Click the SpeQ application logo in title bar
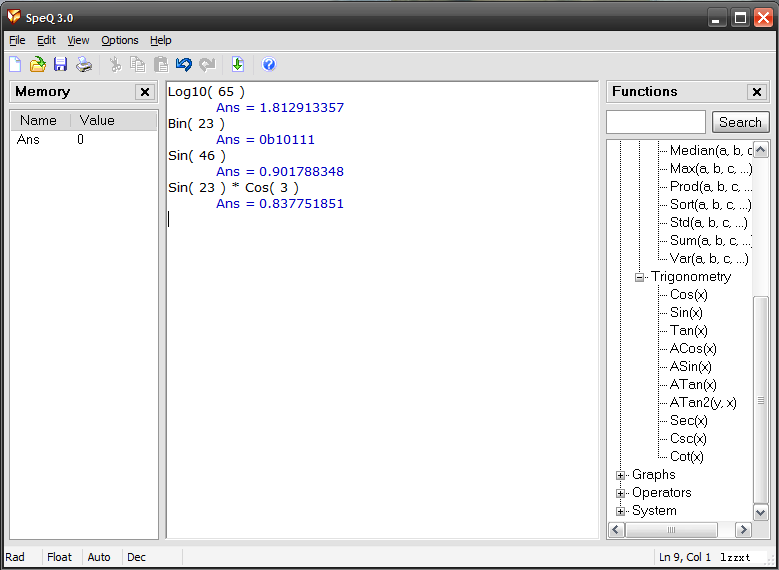This screenshot has width=779, height=570. click(x=14, y=17)
